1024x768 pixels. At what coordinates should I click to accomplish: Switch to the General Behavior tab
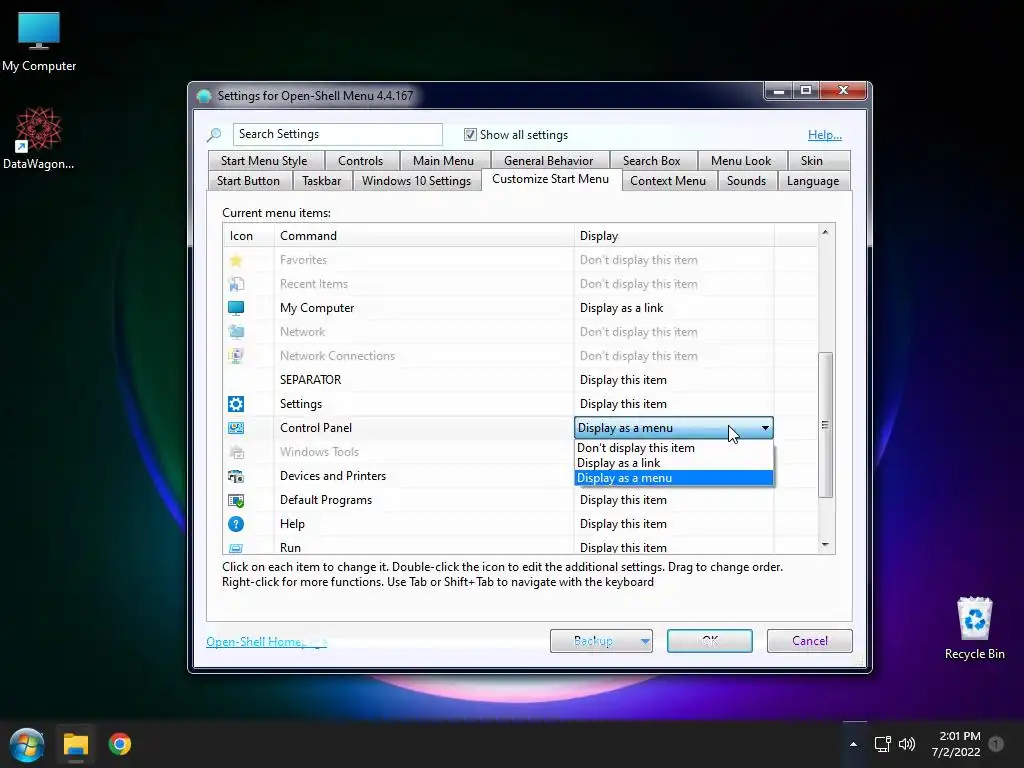coord(549,161)
